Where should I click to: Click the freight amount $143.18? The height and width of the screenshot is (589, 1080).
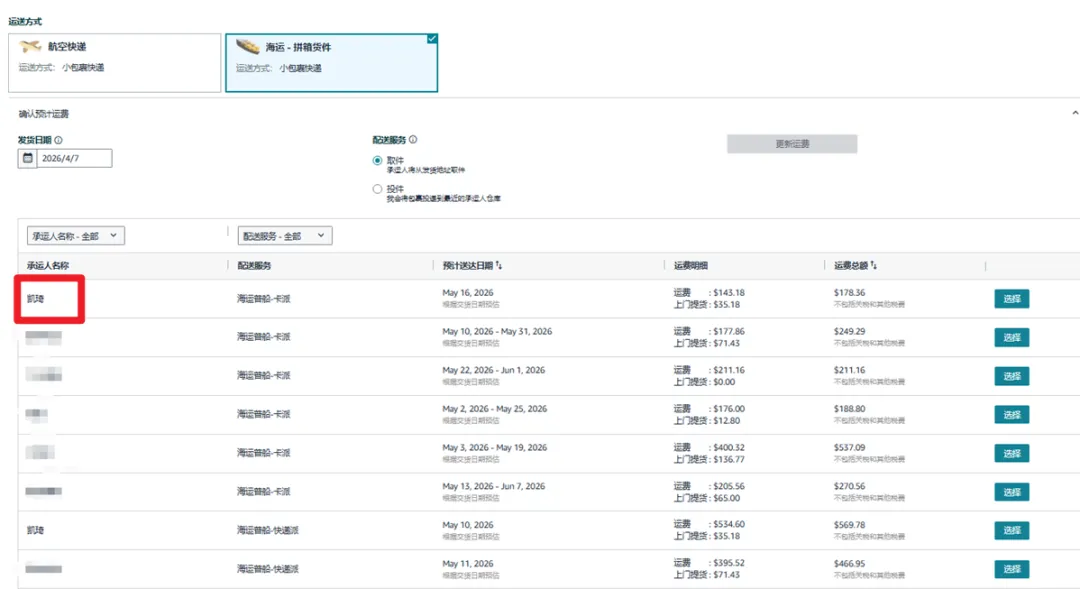(729, 293)
